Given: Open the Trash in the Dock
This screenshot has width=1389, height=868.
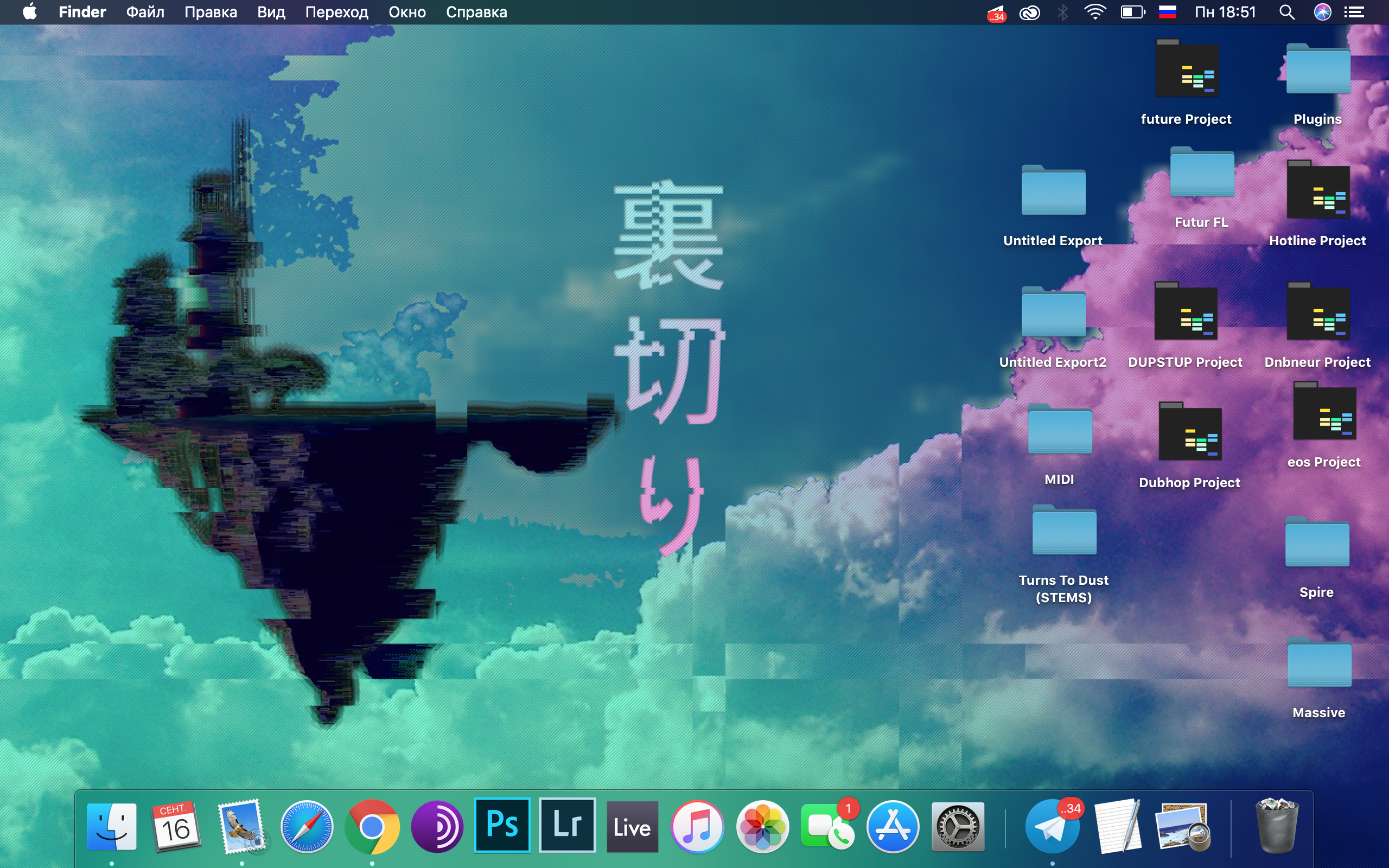Looking at the screenshot, I should tap(1277, 826).
